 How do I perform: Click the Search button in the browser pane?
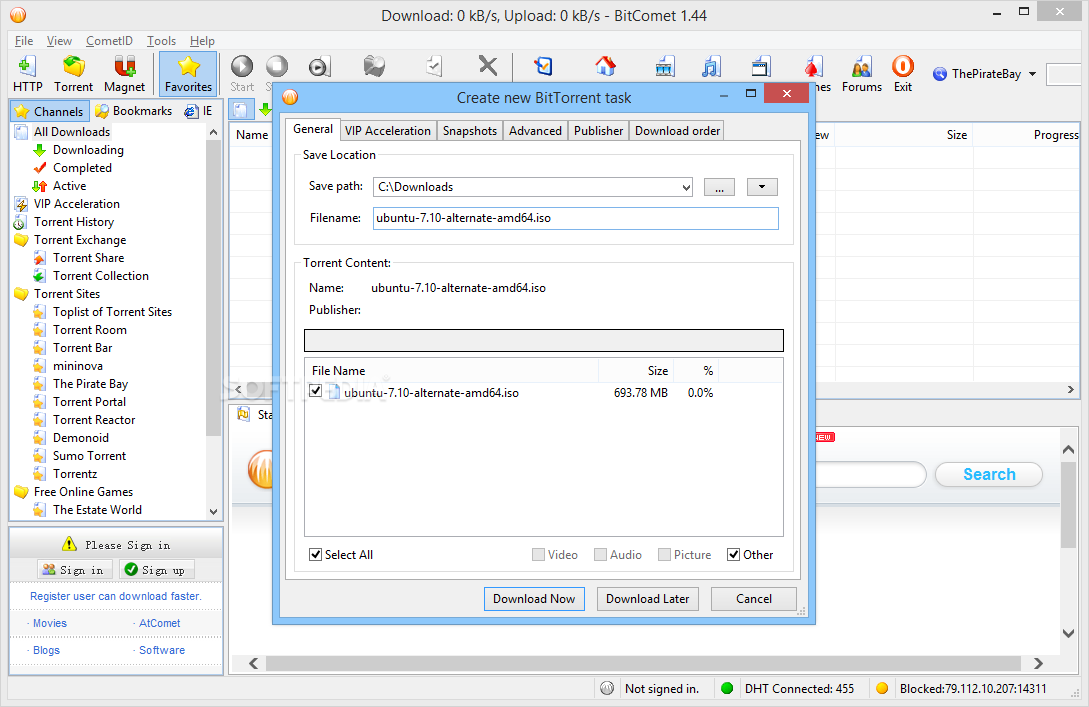[989, 474]
